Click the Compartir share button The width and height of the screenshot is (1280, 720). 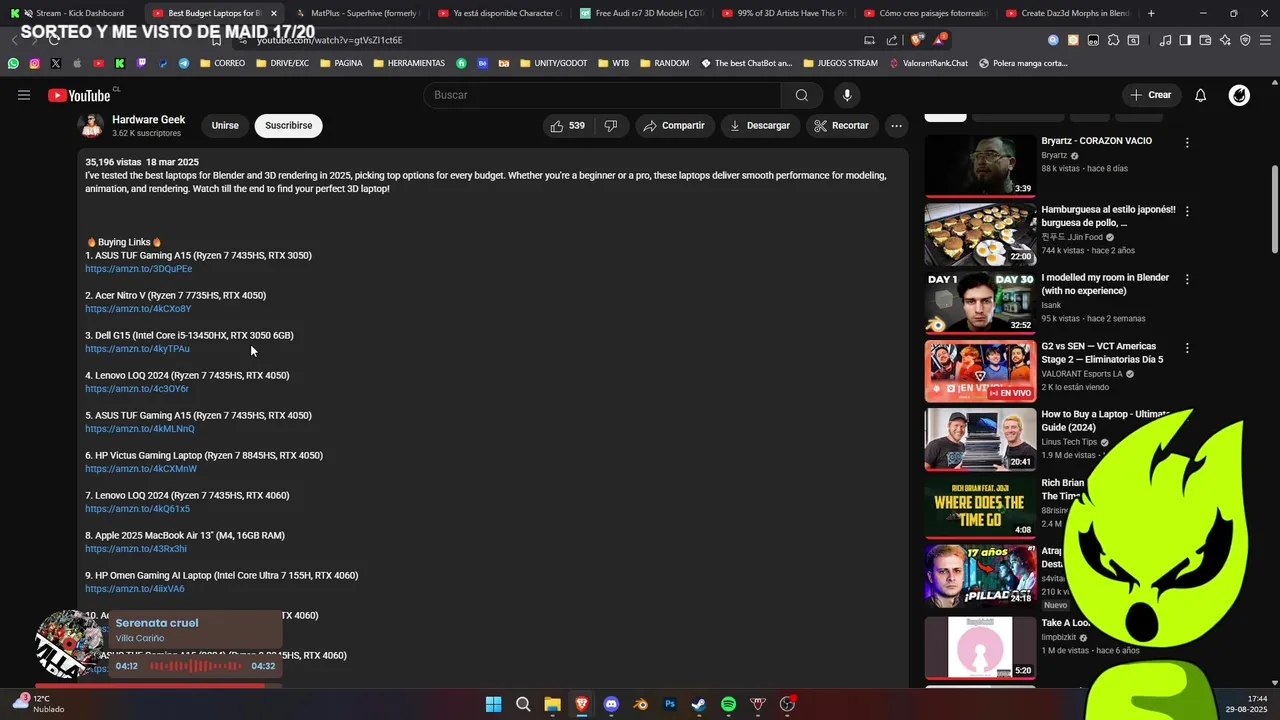674,126
